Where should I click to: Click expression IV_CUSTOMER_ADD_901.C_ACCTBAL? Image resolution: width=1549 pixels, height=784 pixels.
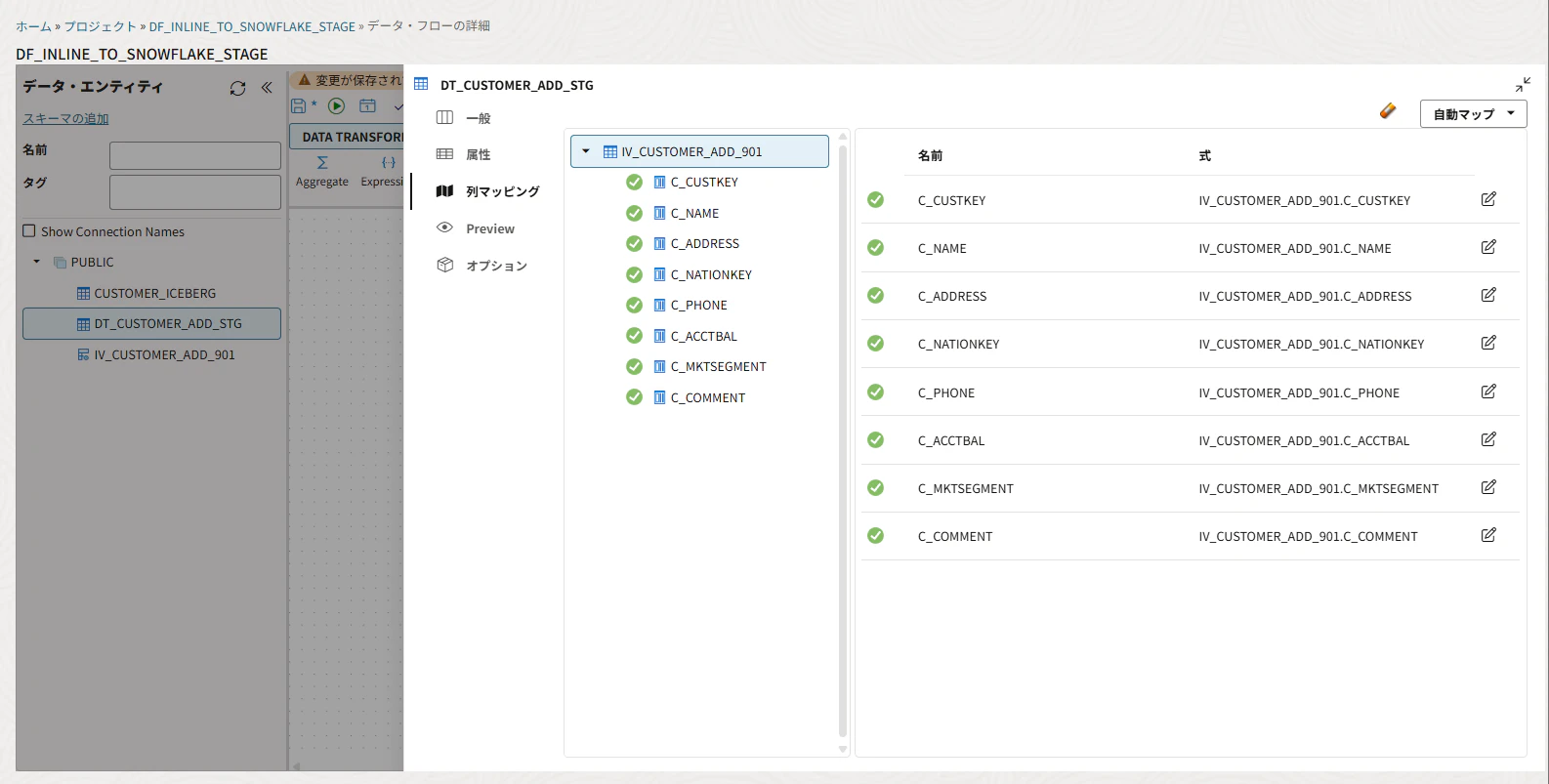tap(1304, 440)
